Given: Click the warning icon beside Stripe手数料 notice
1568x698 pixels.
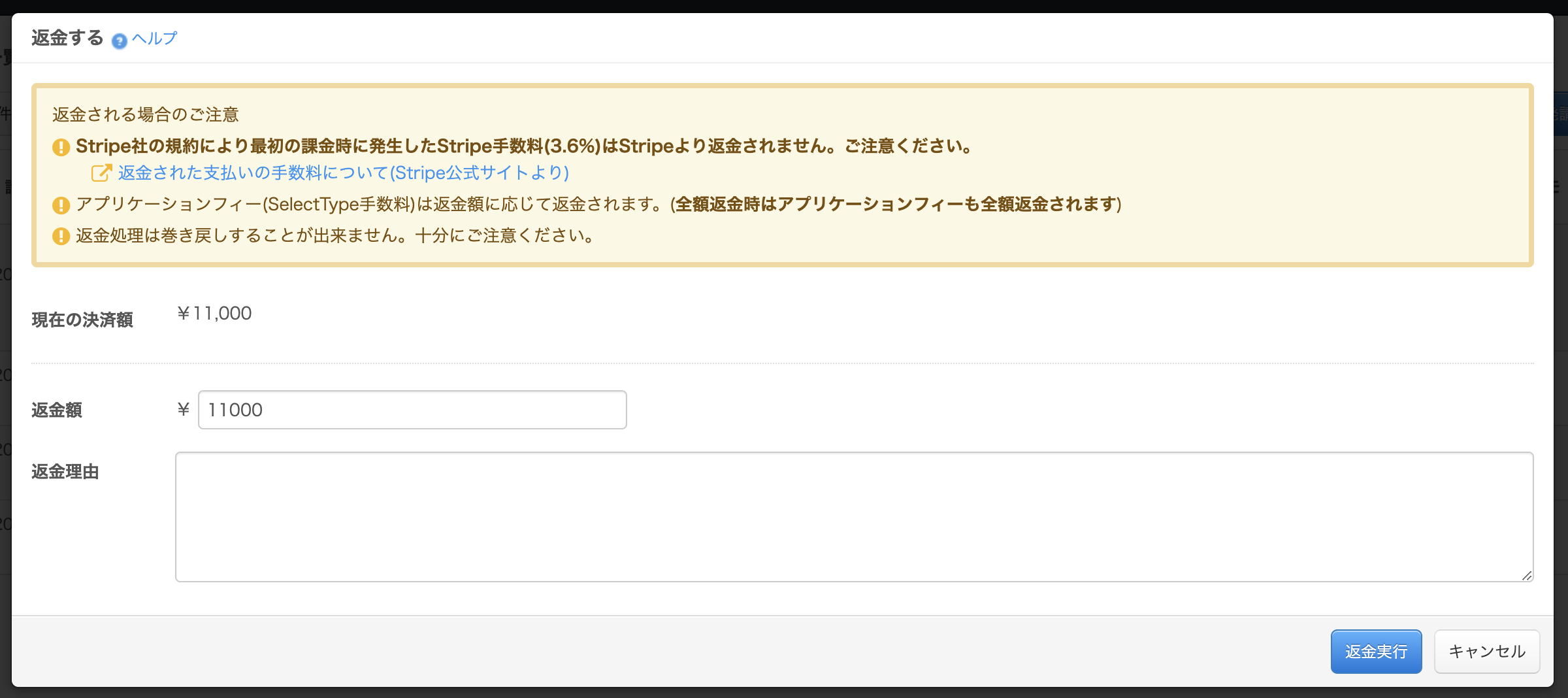Looking at the screenshot, I should coord(61,147).
